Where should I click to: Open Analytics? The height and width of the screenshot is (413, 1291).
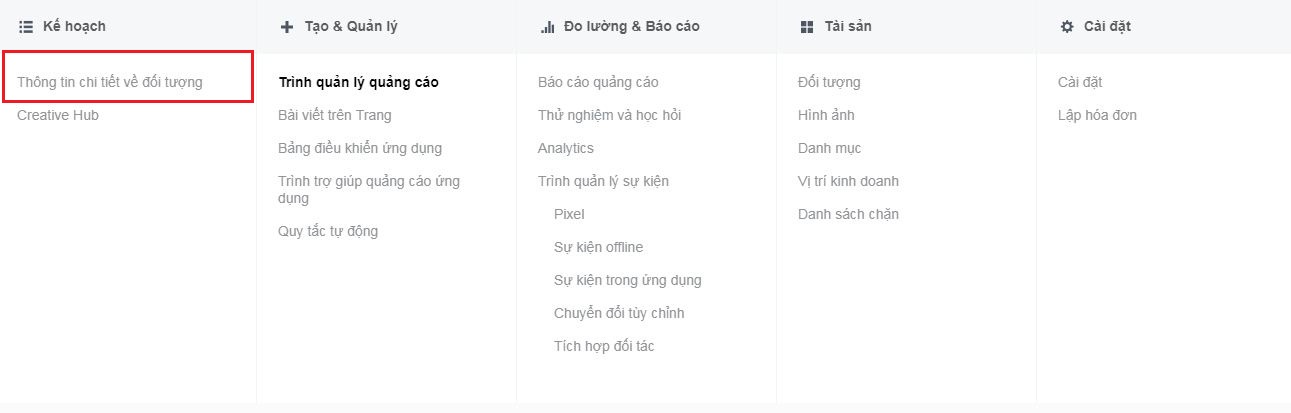(x=566, y=148)
